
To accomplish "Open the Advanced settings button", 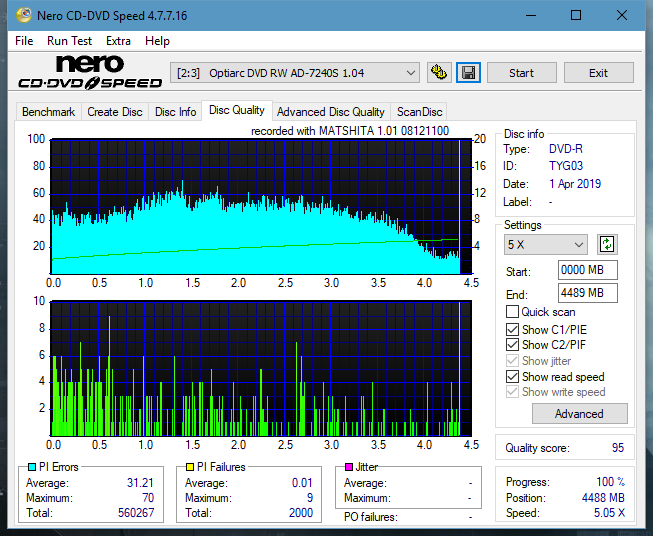I will tap(579, 414).
